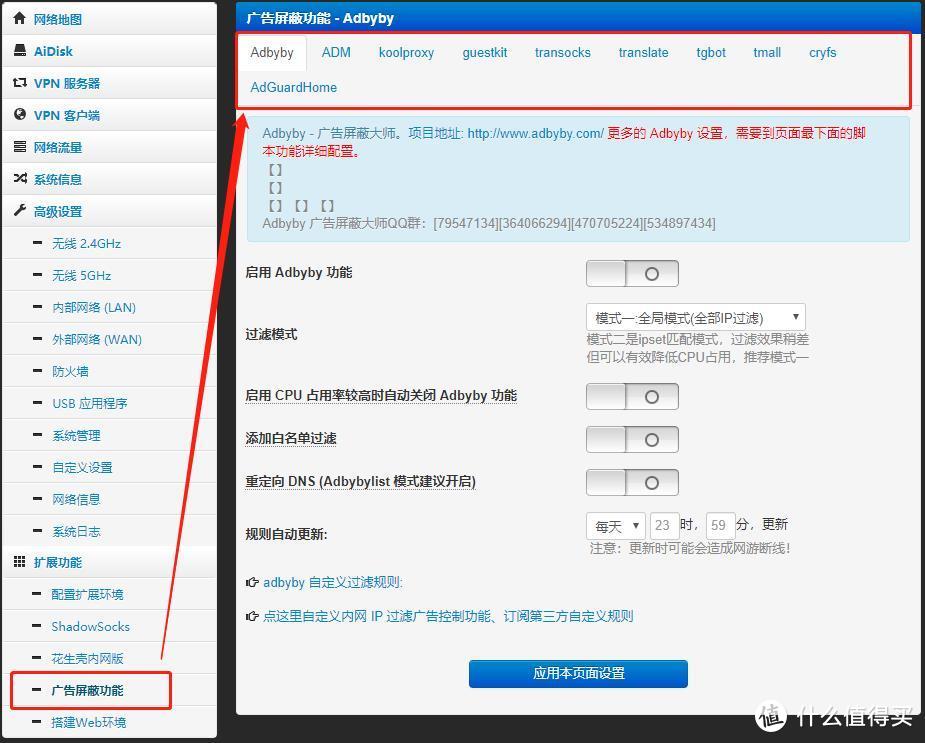Open the transocks tab
The height and width of the screenshot is (743, 925).
[563, 53]
